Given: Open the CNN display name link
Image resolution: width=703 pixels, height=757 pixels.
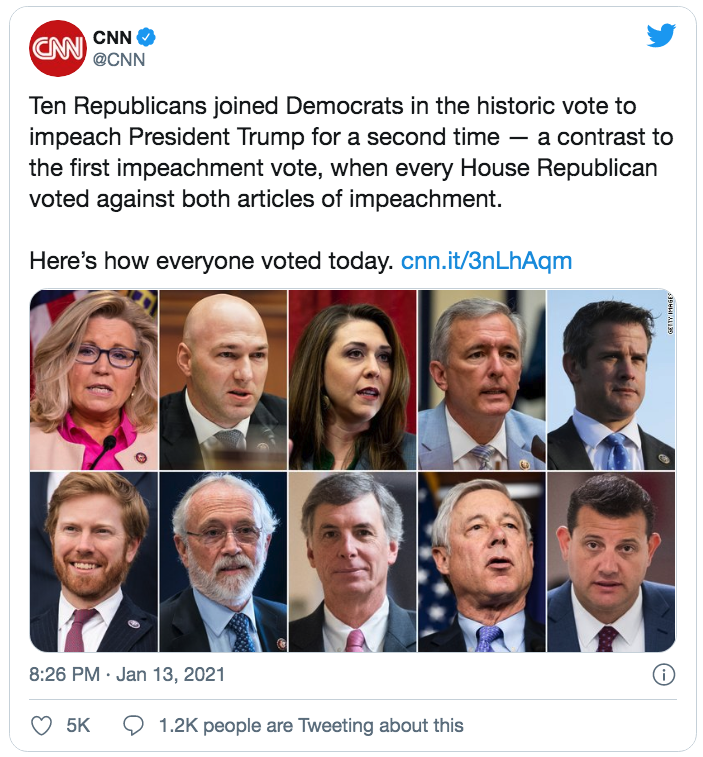Looking at the screenshot, I should 111,38.
